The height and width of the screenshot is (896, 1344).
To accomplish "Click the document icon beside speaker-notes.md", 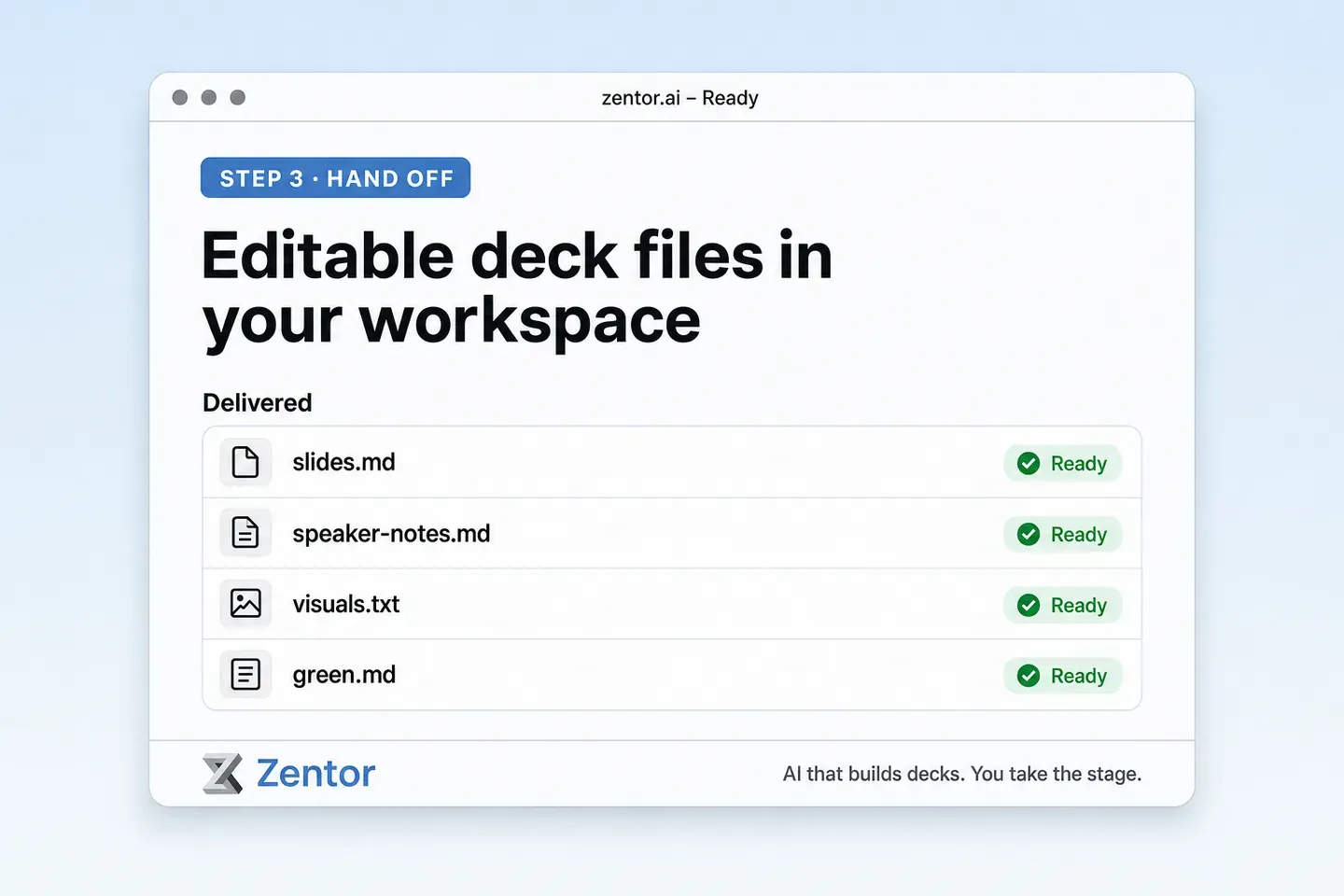I will coord(245,533).
